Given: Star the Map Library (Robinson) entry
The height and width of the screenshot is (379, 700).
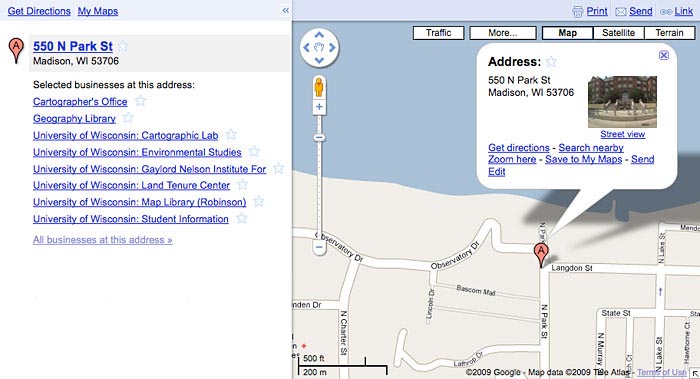Looking at the screenshot, I should pyautogui.click(x=258, y=201).
